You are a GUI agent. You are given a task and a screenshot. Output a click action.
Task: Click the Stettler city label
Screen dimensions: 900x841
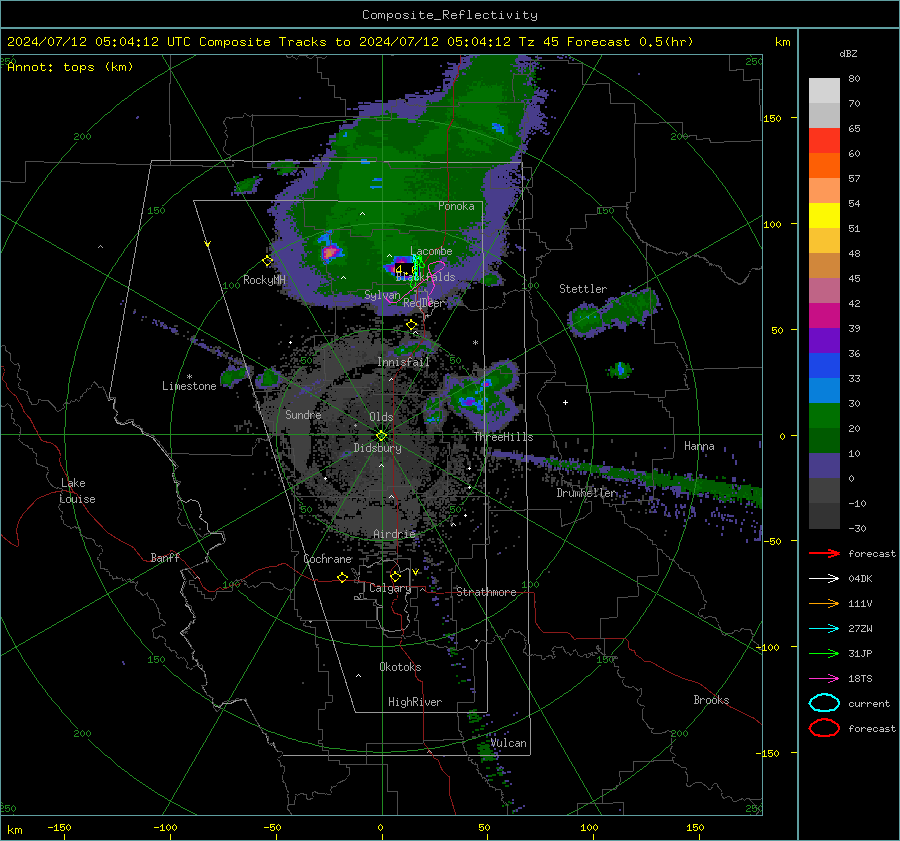[583, 289]
